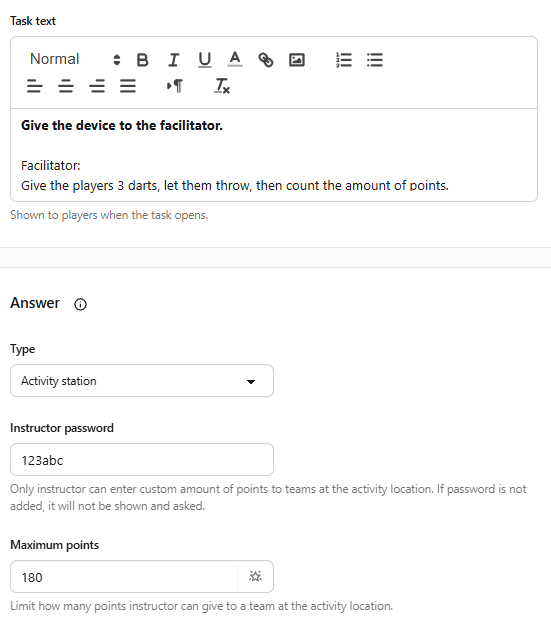This screenshot has width=551, height=623.
Task: Open the text color picker
Action: 235,59
